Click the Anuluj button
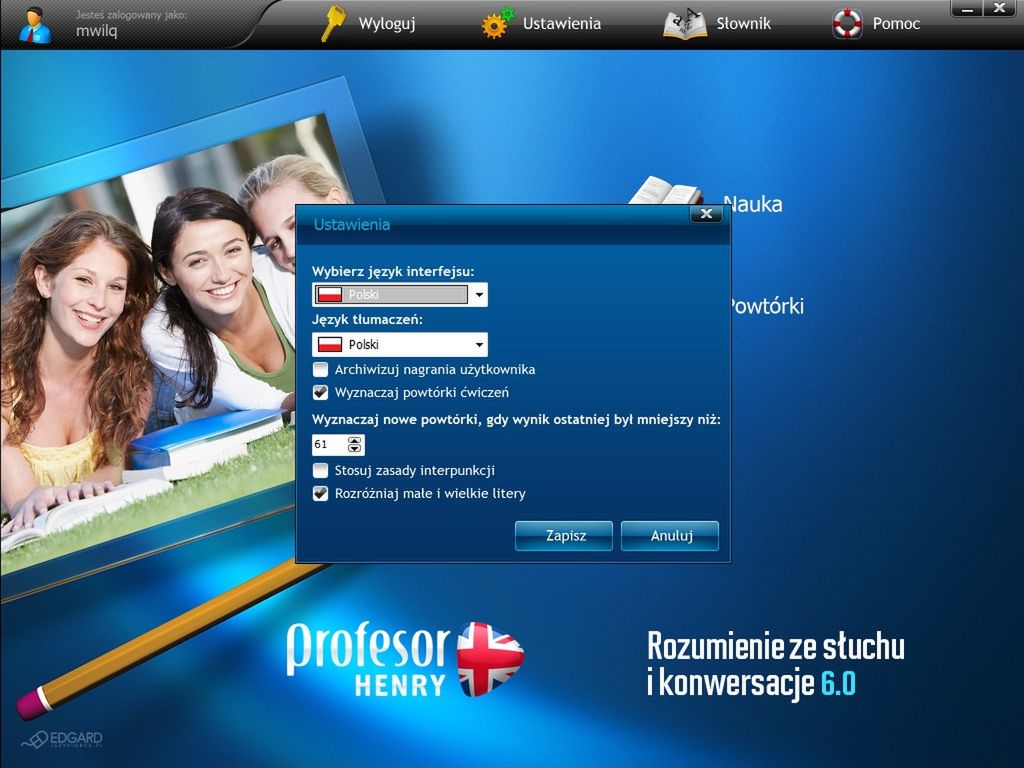This screenshot has width=1024, height=768. (x=670, y=536)
